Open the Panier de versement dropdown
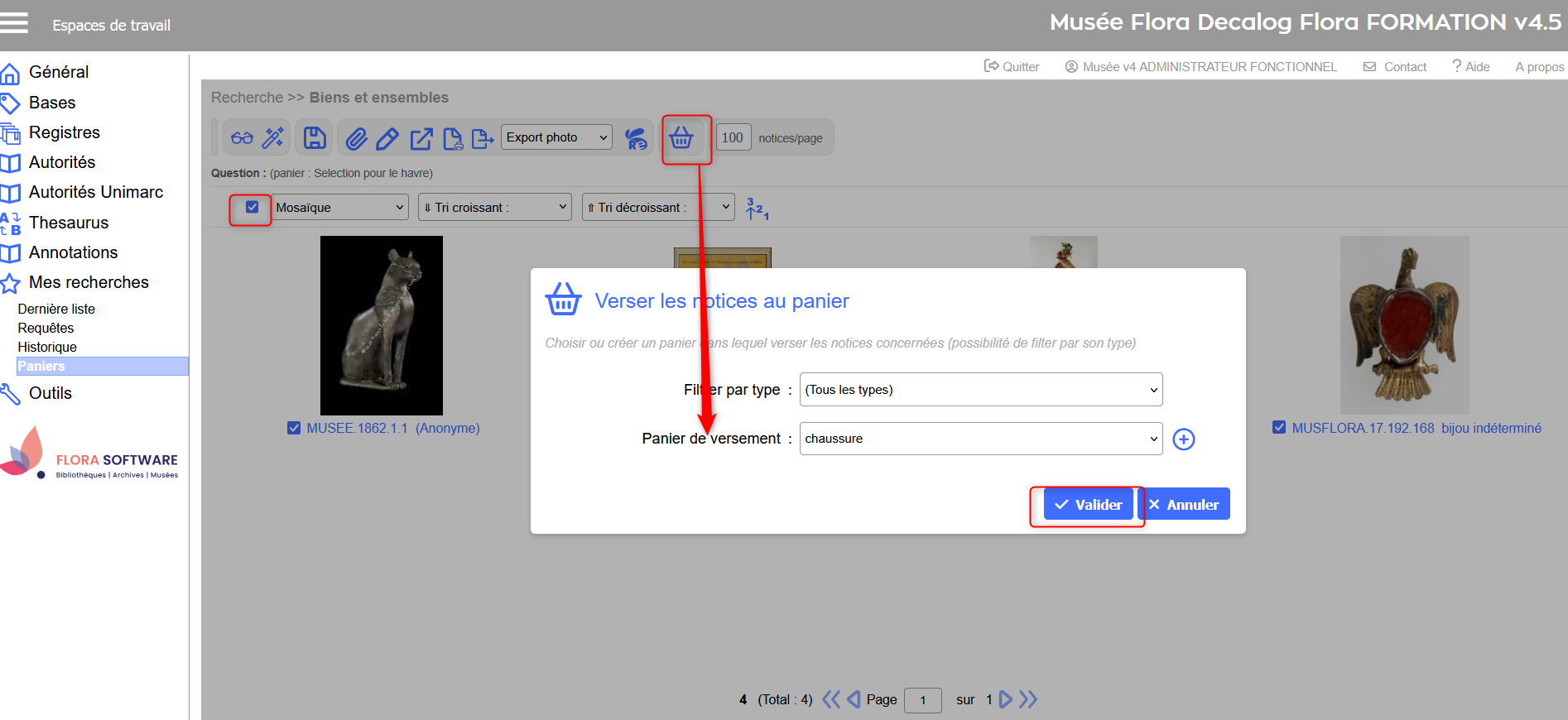This screenshot has width=1568, height=720. (980, 439)
